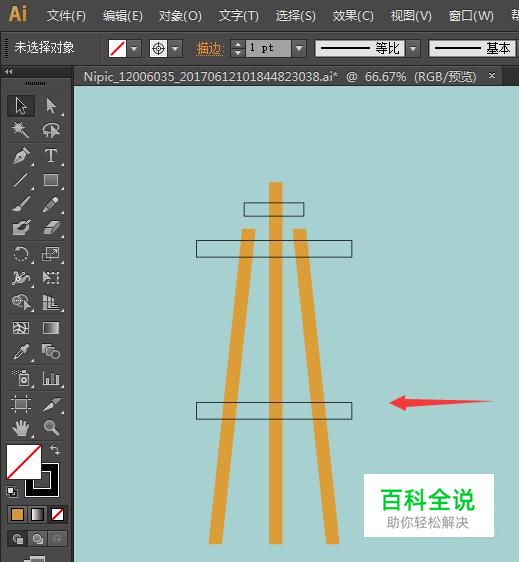Select the Warp tool

[21, 278]
